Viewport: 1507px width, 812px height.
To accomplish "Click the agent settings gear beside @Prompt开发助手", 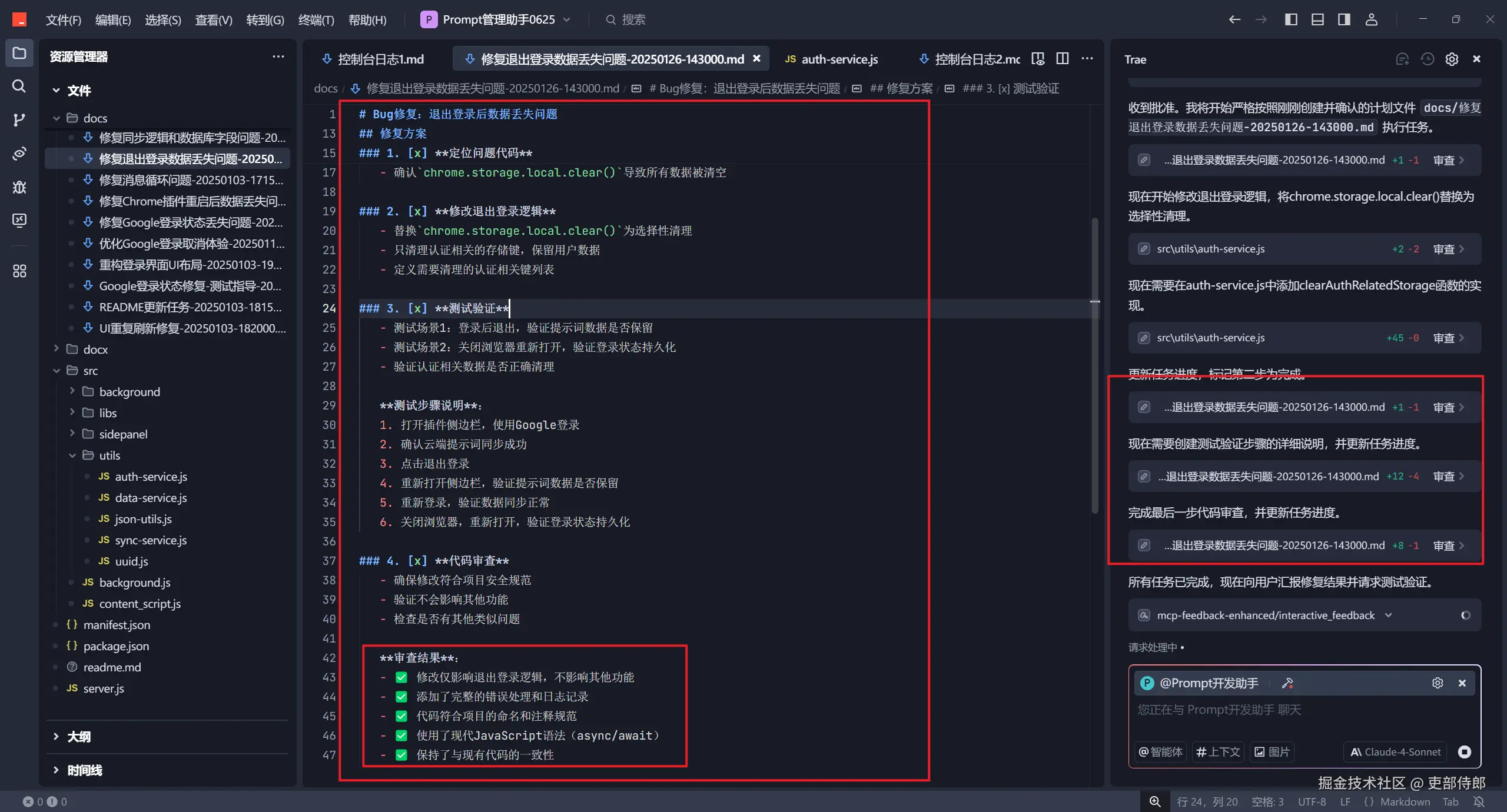I will tap(1438, 683).
